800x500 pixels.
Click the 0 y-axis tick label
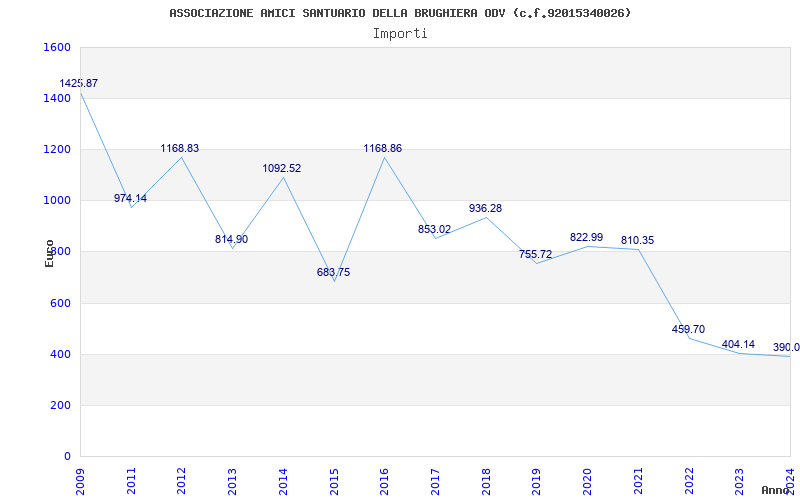coord(67,457)
